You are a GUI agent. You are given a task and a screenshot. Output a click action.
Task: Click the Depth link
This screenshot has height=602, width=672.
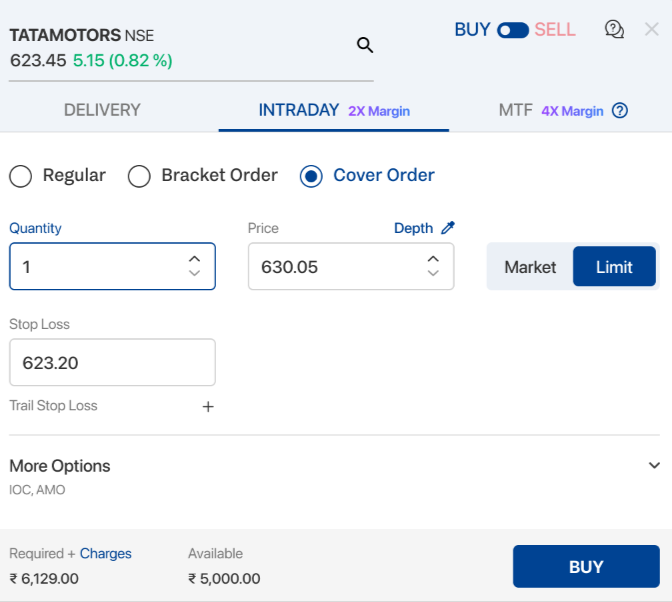click(x=413, y=228)
